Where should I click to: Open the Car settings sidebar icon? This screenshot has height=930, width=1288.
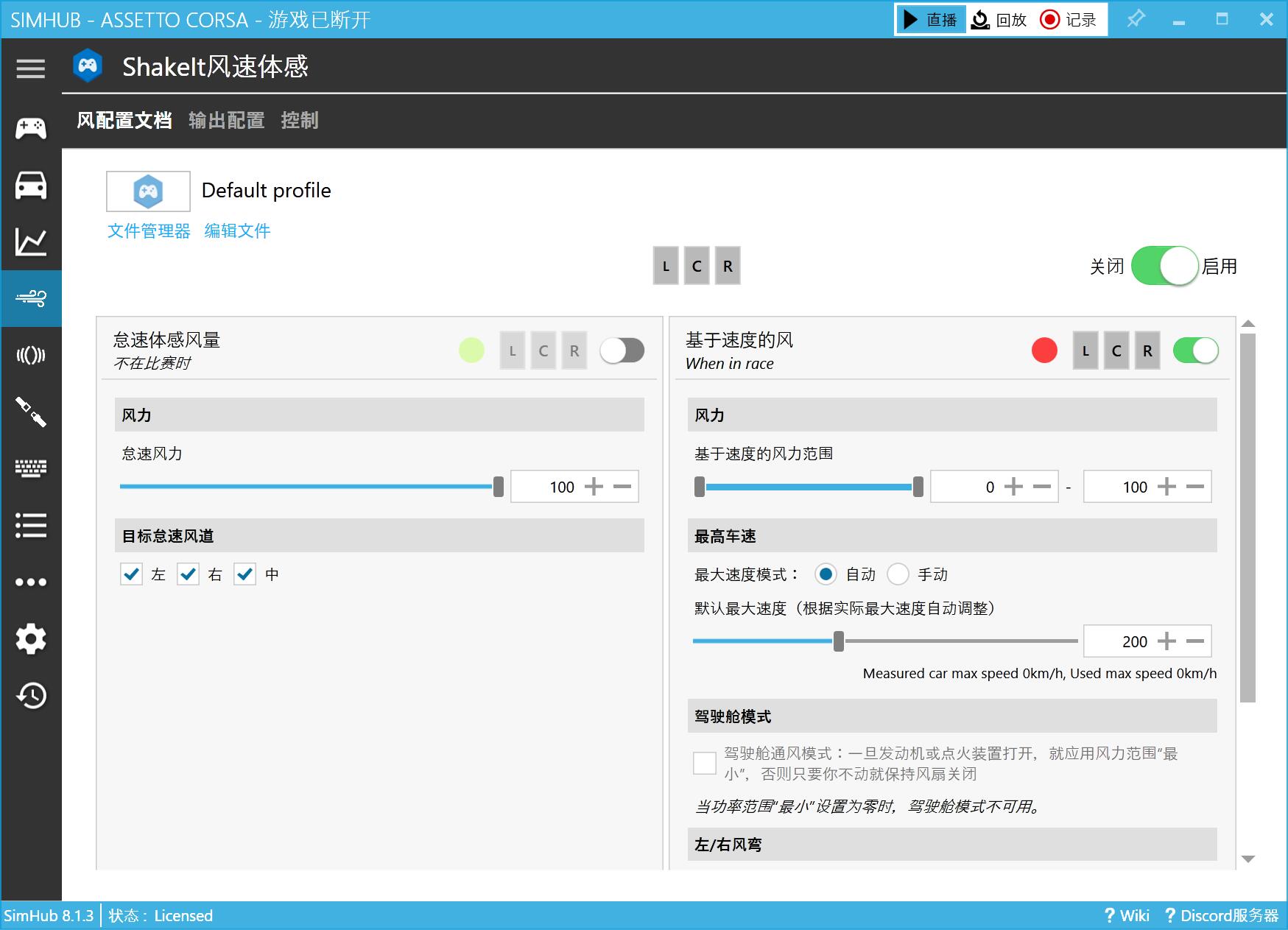click(31, 185)
